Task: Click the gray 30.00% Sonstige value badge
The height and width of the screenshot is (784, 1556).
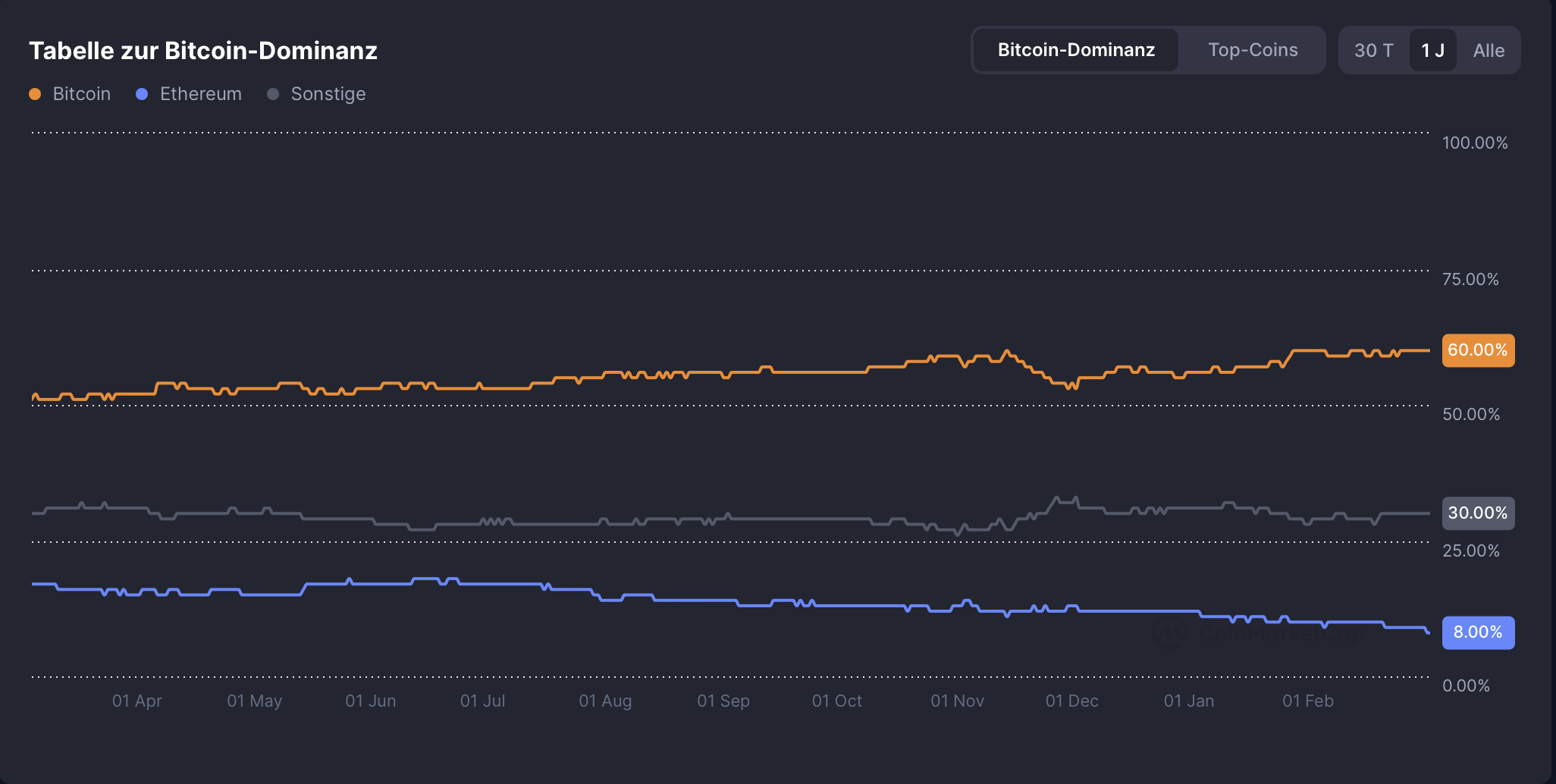Action: 1478,513
